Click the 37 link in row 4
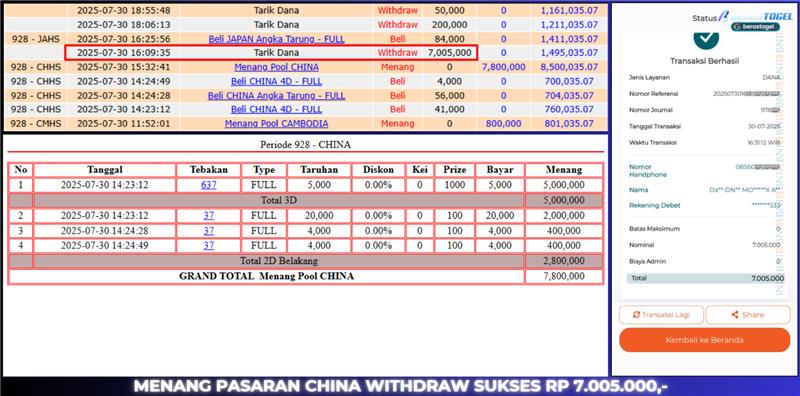 (x=209, y=245)
